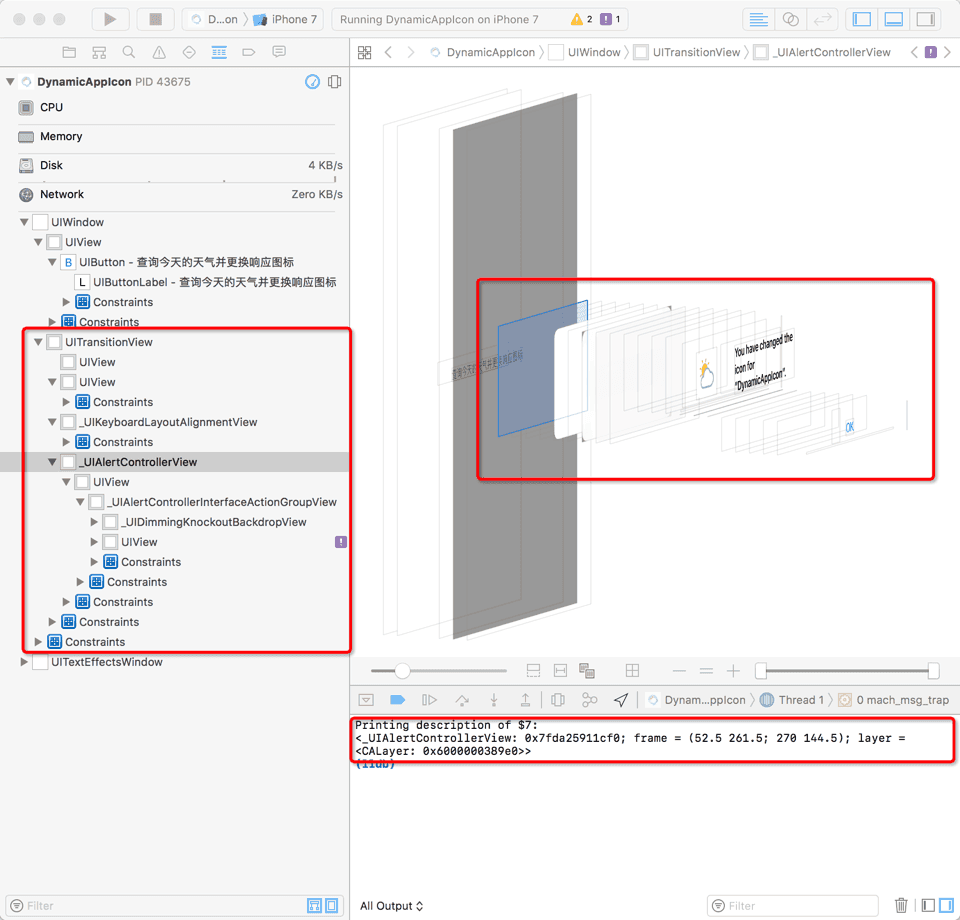
Task: Collapse the UIWindow tree node
Action: (x=24, y=222)
